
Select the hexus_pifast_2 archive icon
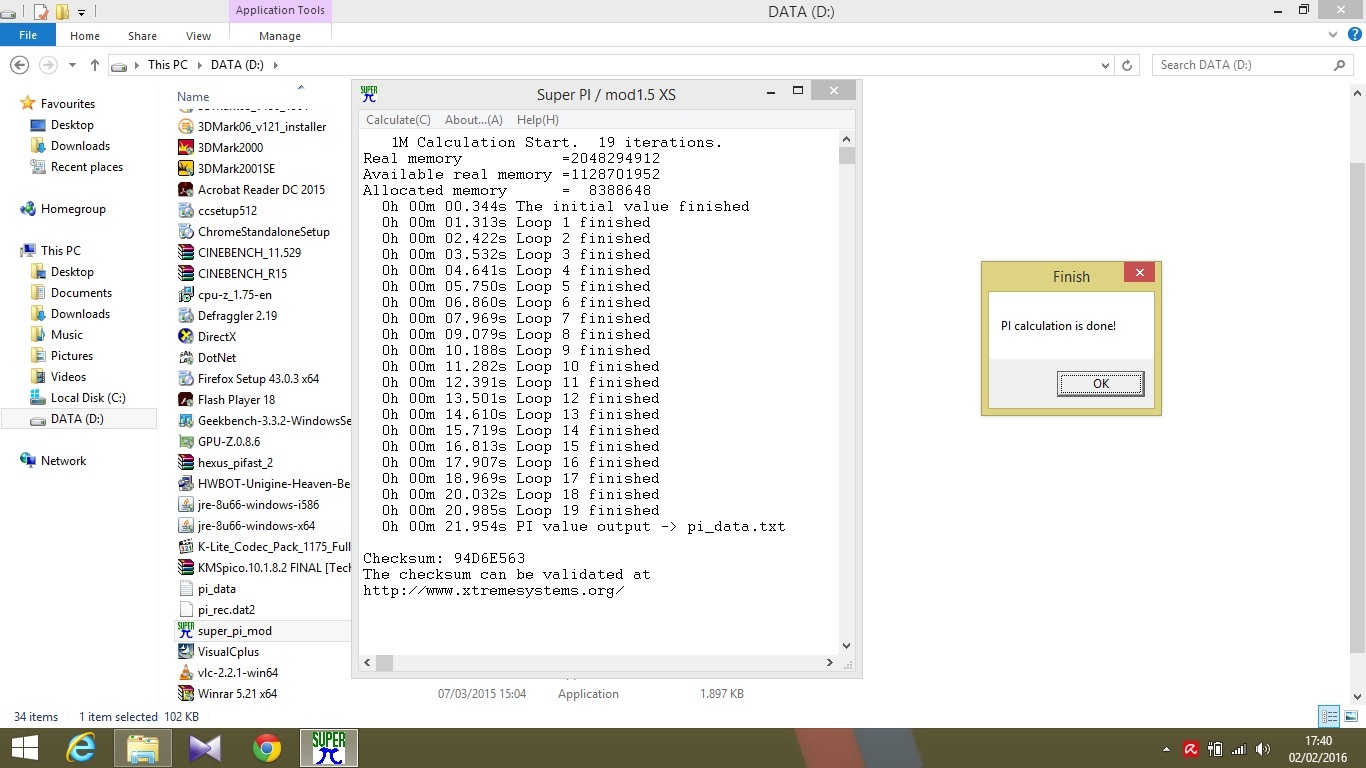(x=185, y=463)
